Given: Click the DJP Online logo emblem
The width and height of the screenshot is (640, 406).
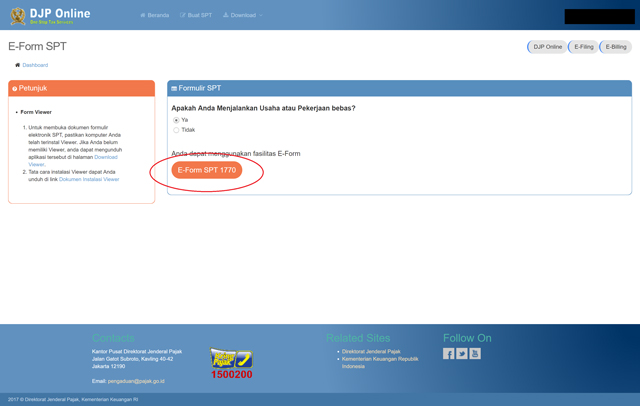Looking at the screenshot, I should pos(18,16).
